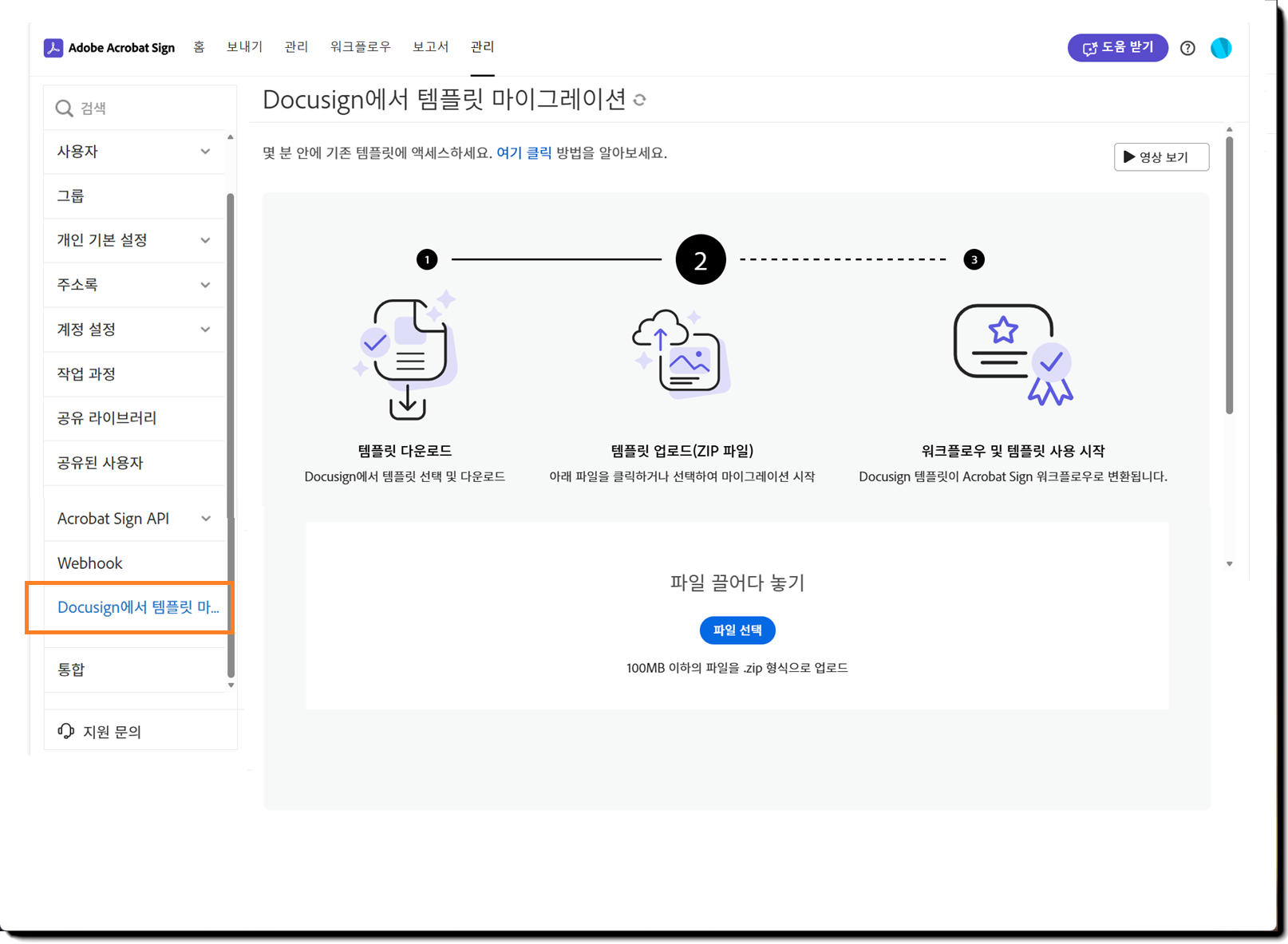Open the profile avatar in the top right
Viewport: 1288px width, 944px height.
coord(1221,48)
